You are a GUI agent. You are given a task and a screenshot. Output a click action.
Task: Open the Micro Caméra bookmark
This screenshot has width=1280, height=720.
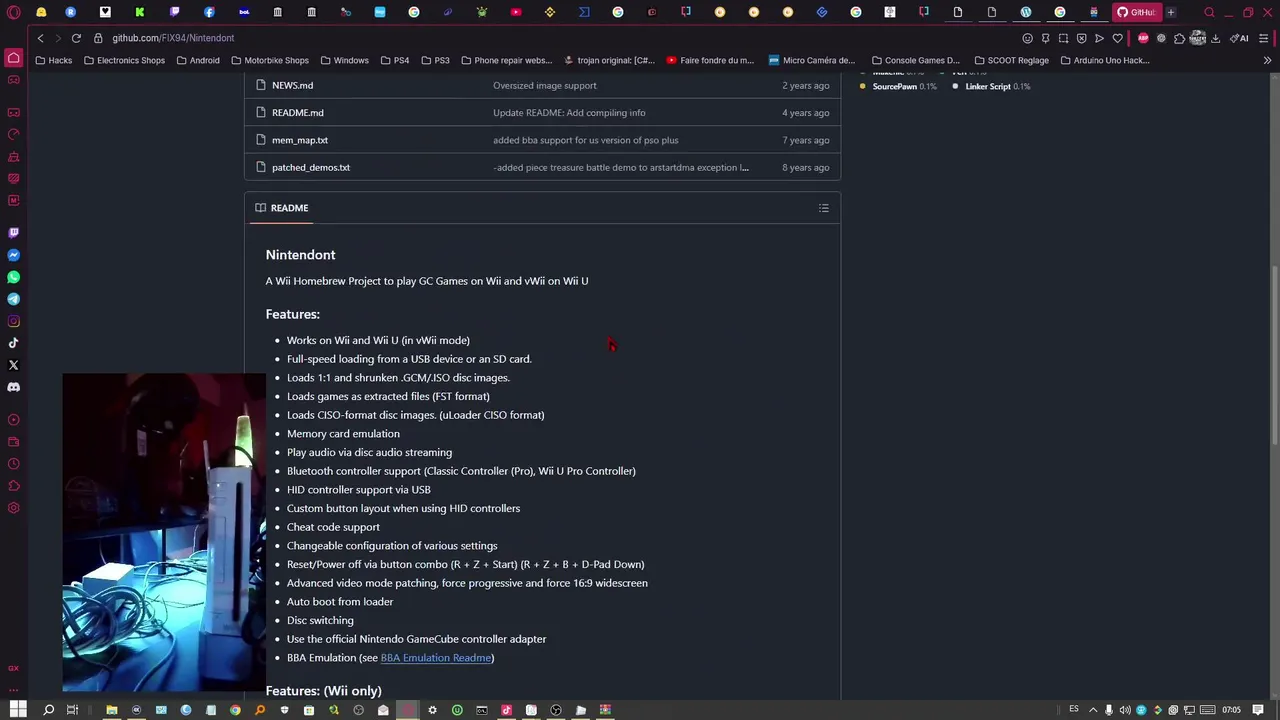(811, 60)
